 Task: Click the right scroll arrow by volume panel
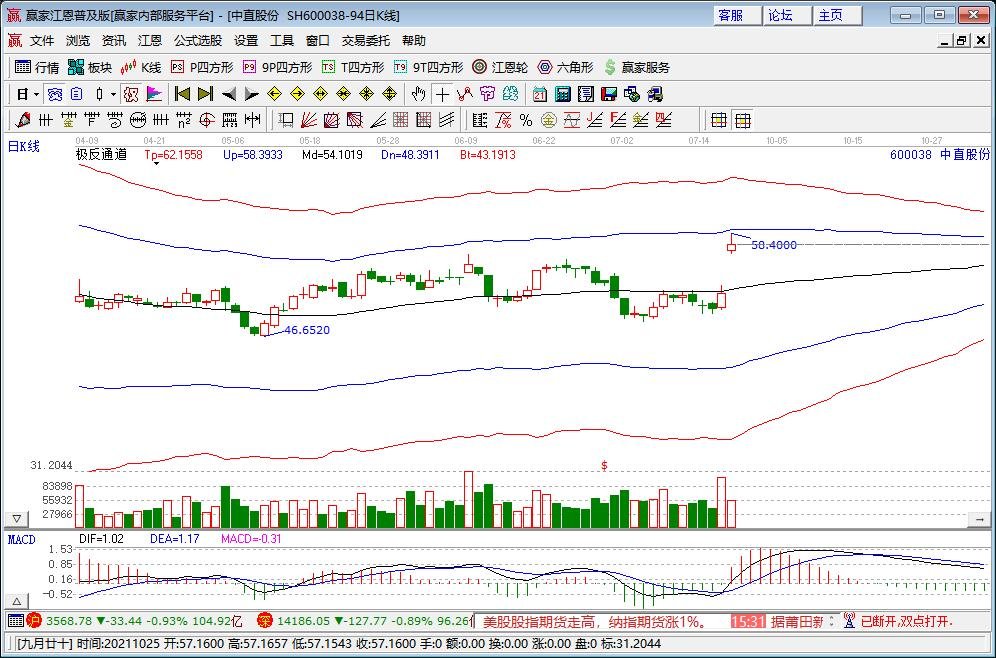coord(979,520)
